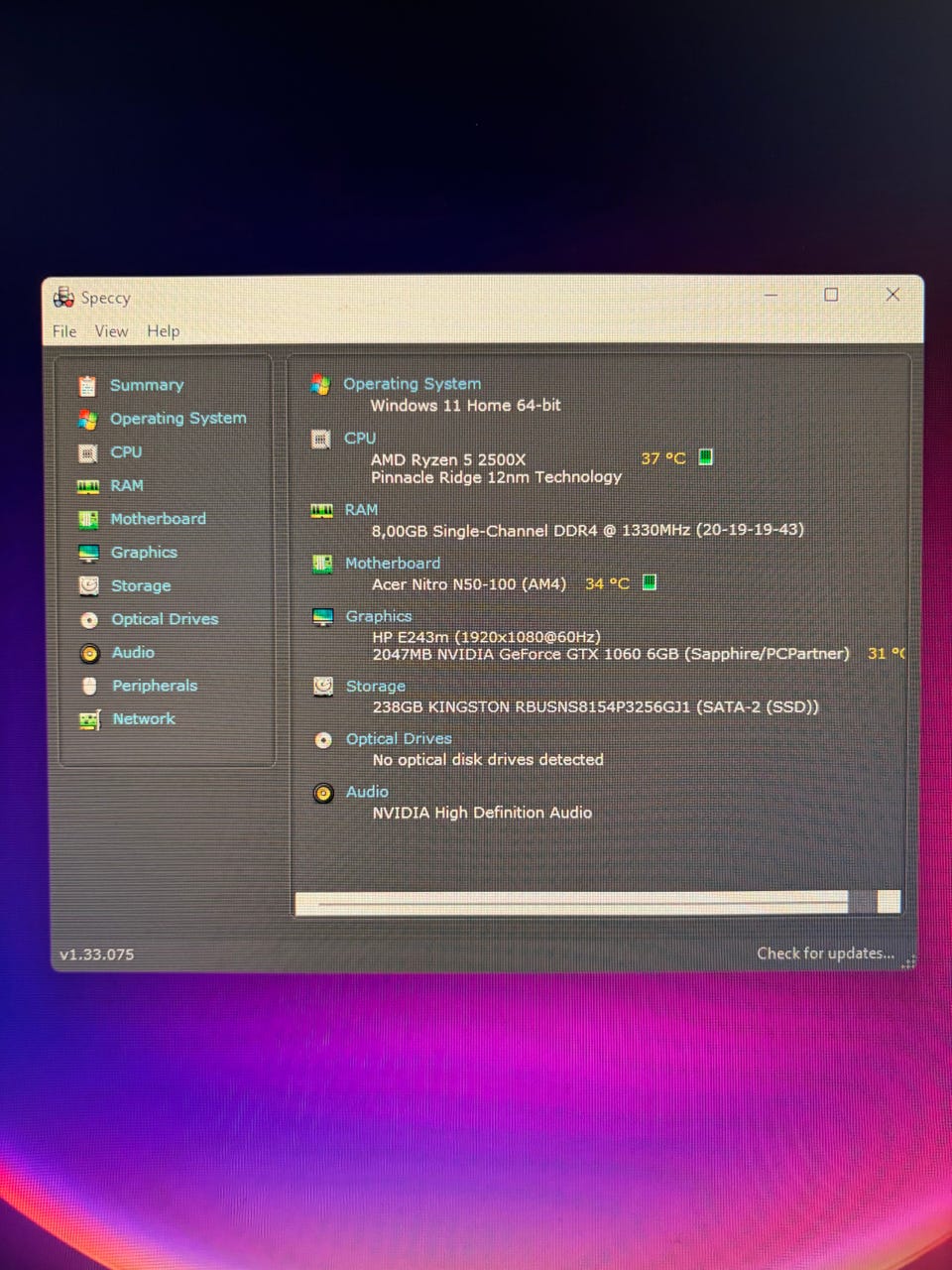
Task: Click the Motherboard icon in sidebar
Action: point(88,520)
